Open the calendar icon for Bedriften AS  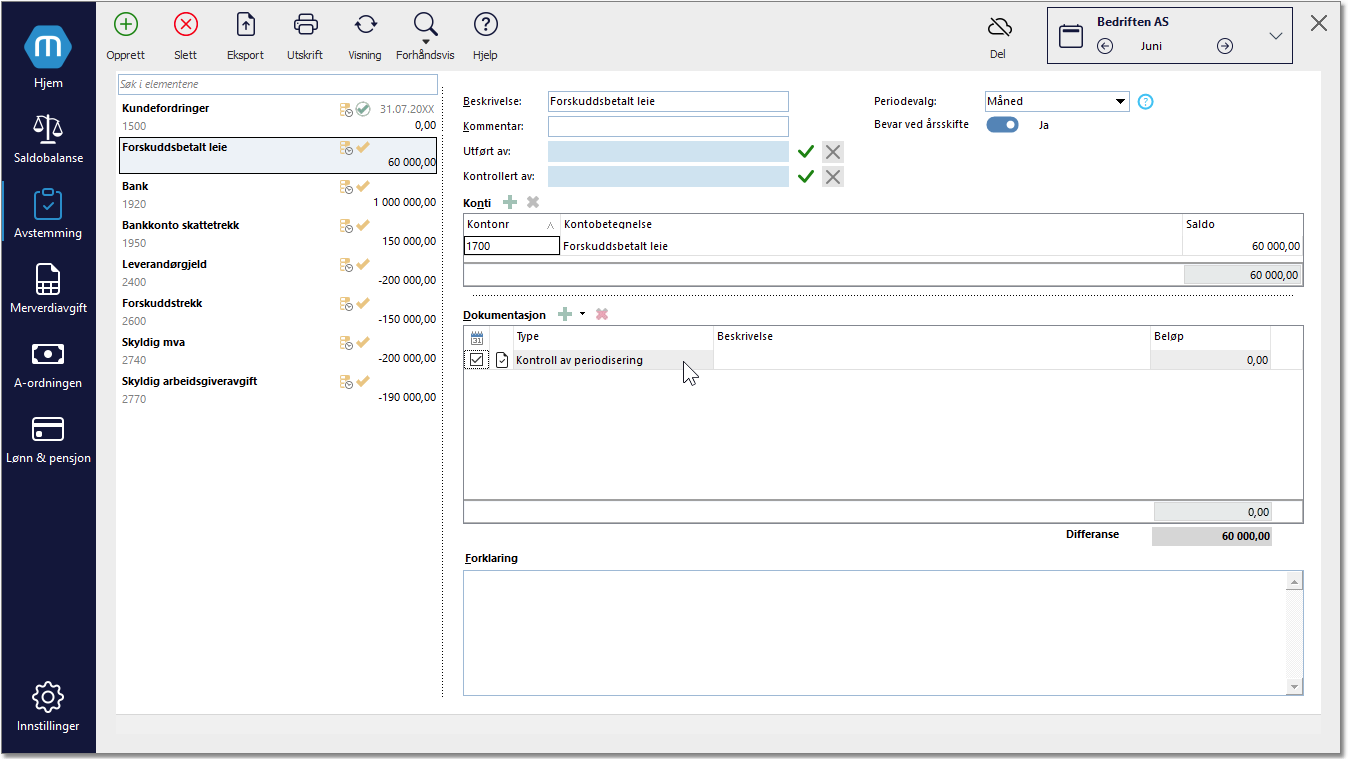(x=1071, y=36)
